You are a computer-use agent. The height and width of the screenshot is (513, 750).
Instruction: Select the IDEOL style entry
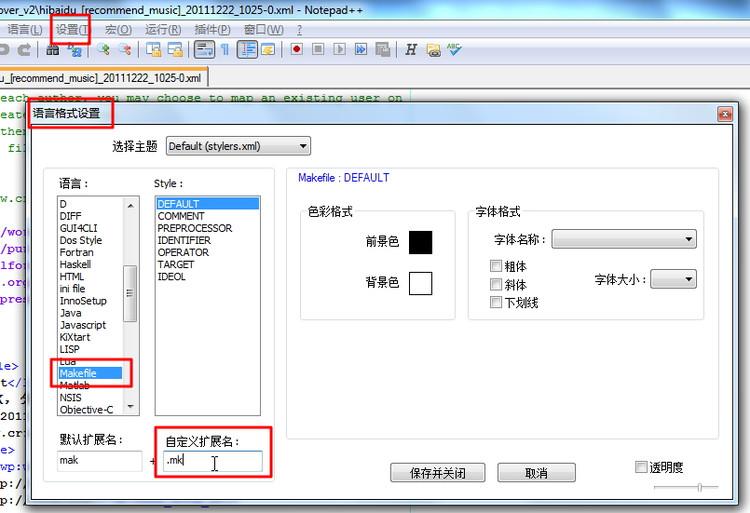208,276
